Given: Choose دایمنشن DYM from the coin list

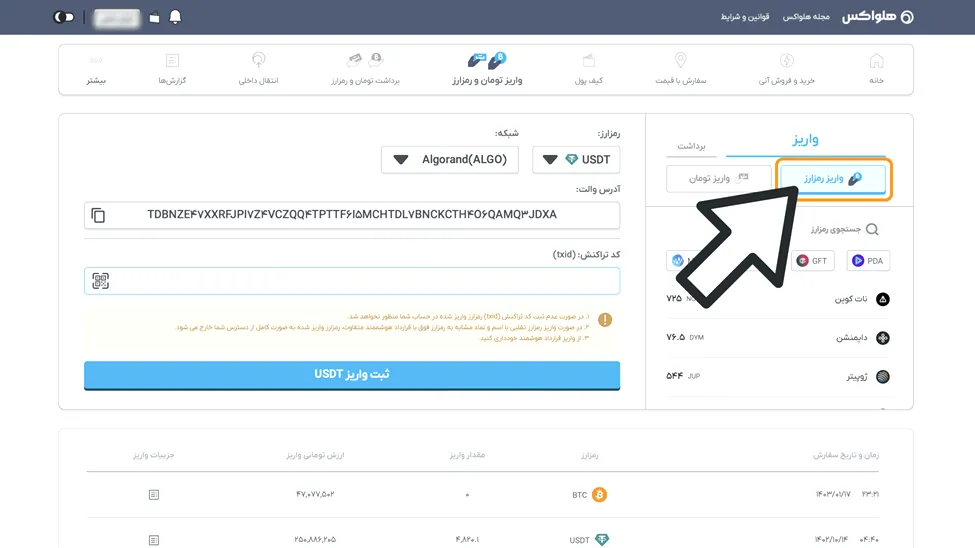Looking at the screenshot, I should pos(777,338).
